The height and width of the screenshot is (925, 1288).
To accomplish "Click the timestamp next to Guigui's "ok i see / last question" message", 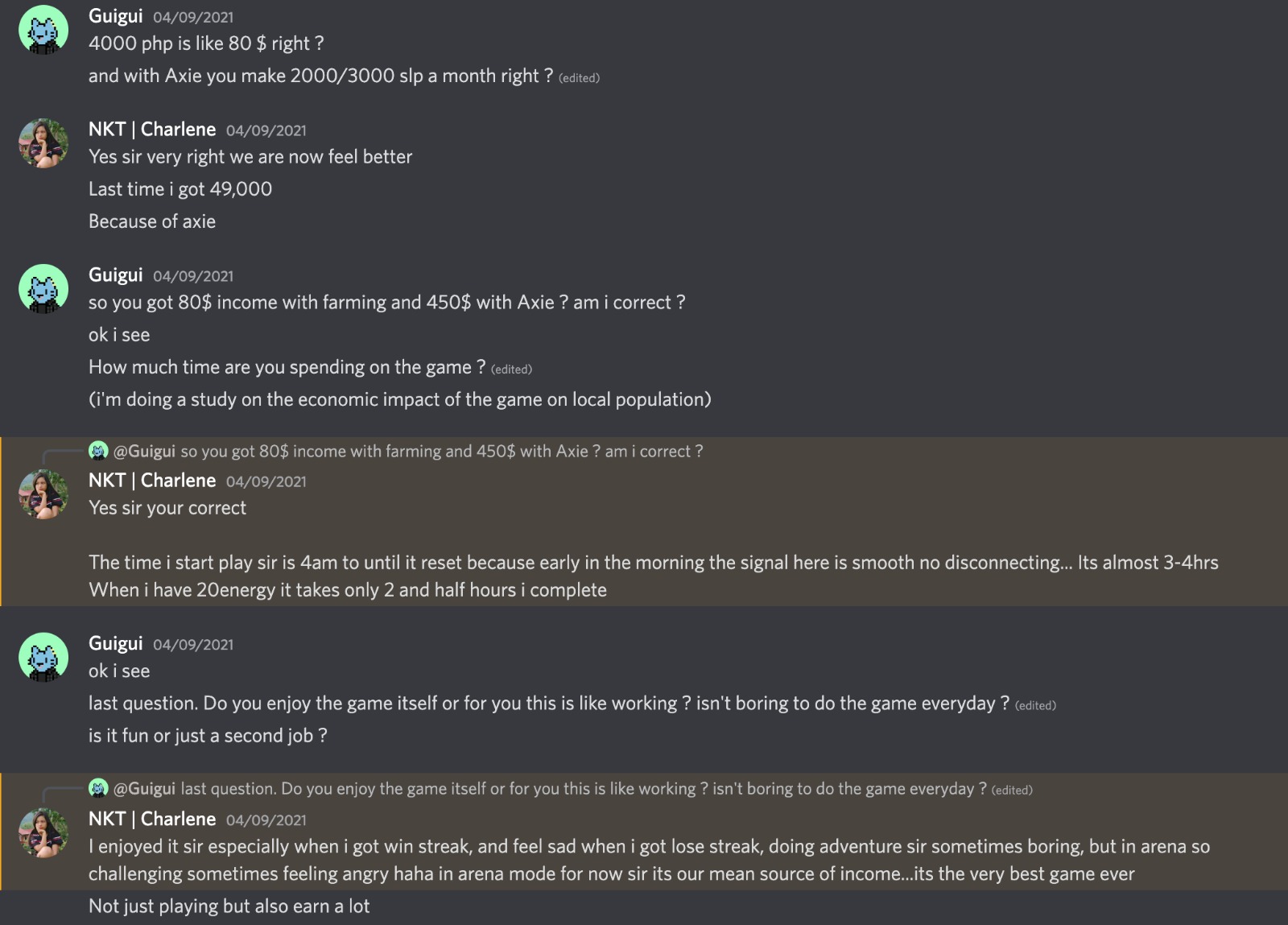I will pyautogui.click(x=193, y=645).
